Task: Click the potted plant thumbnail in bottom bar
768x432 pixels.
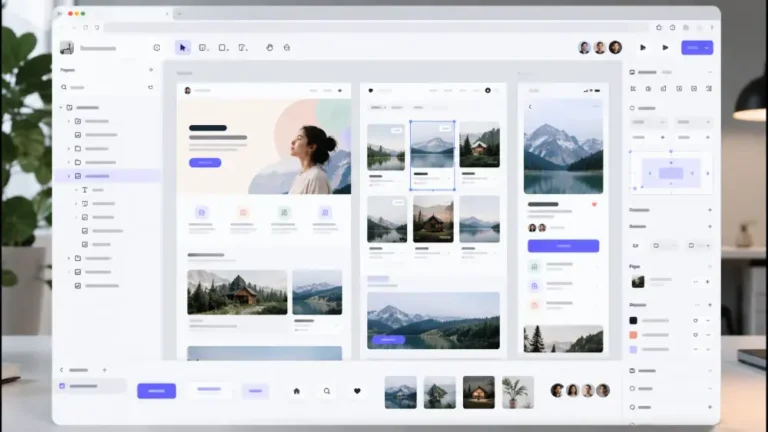Action: [x=518, y=392]
